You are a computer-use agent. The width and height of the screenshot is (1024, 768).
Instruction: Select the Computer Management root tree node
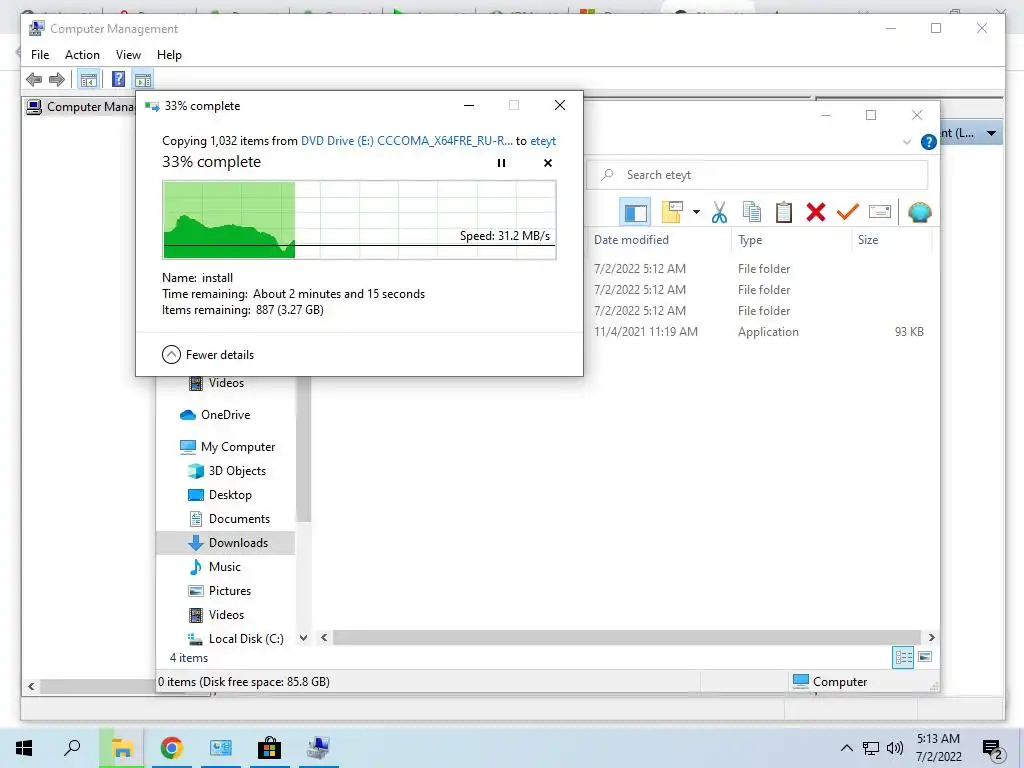pos(80,106)
